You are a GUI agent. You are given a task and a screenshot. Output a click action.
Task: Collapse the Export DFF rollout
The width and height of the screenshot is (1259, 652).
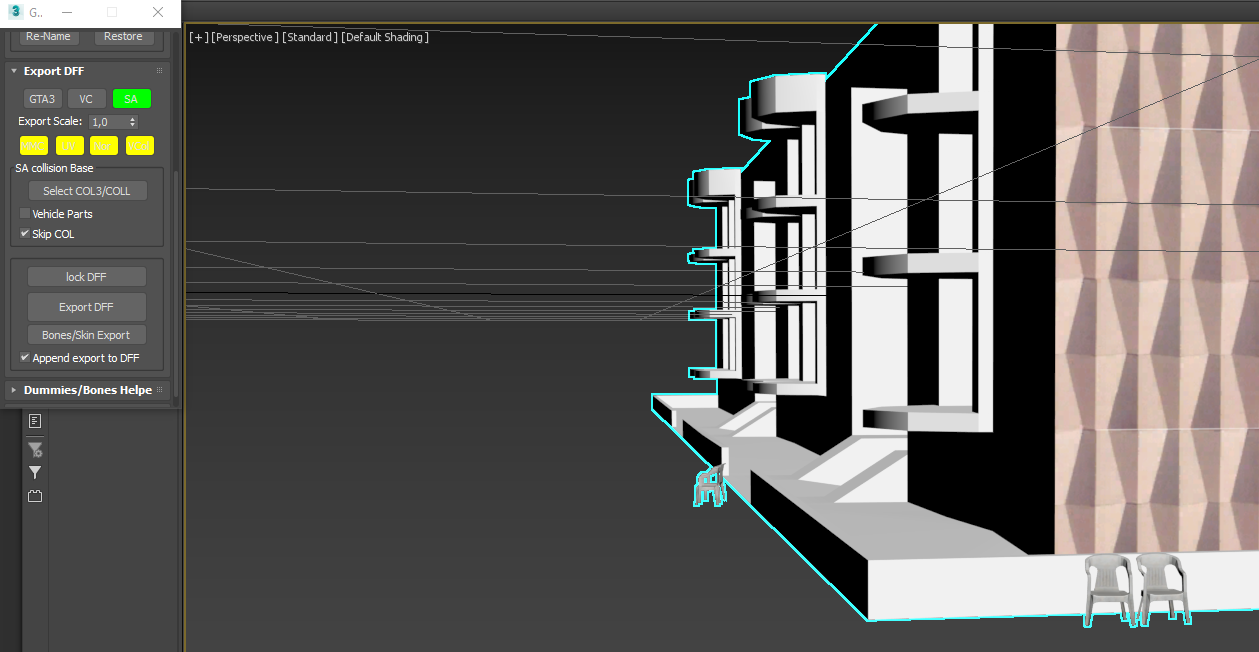(14, 71)
